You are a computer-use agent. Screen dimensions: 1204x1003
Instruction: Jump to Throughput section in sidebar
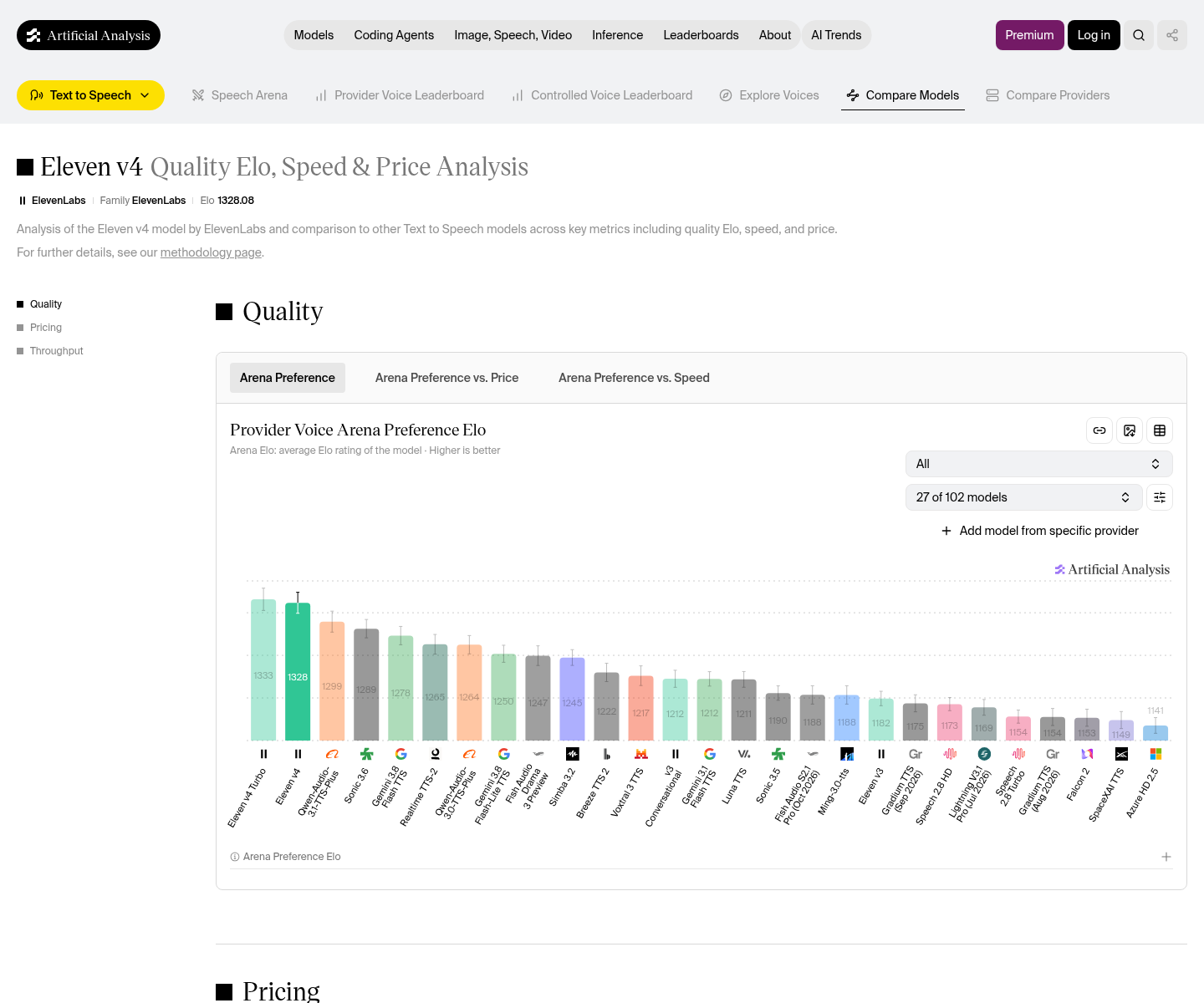coord(56,351)
